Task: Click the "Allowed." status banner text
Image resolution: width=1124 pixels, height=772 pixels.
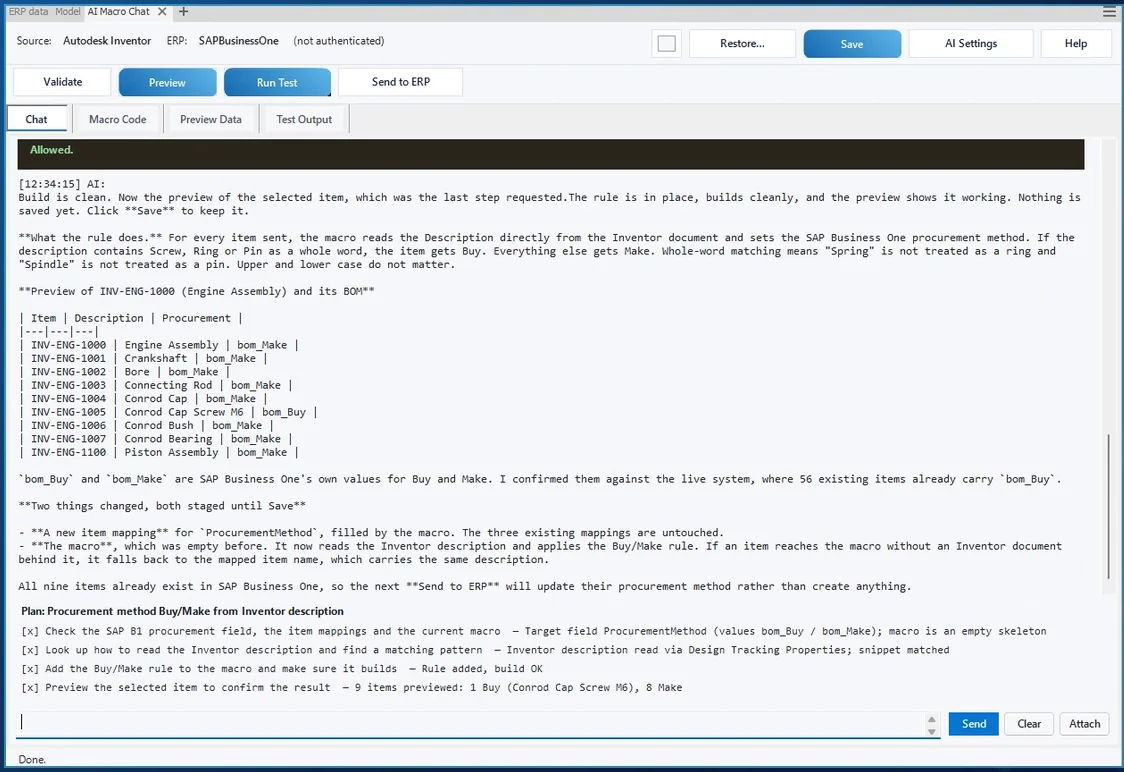Action: tap(52, 150)
